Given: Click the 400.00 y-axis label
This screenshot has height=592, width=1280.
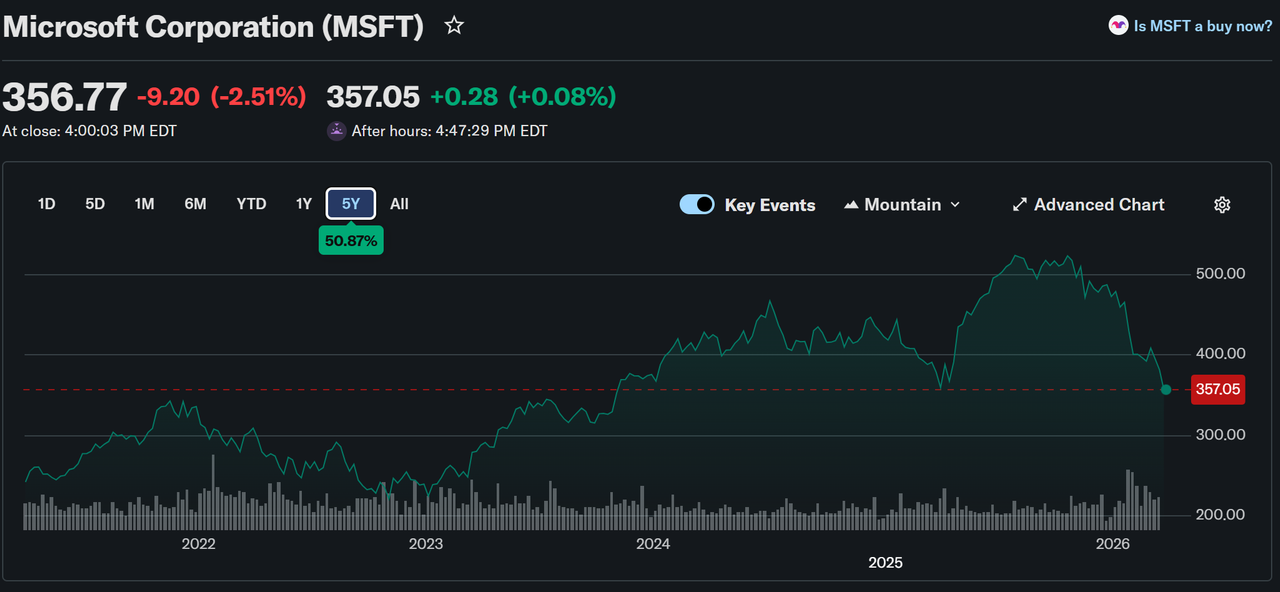Looking at the screenshot, I should pyautogui.click(x=1221, y=354).
